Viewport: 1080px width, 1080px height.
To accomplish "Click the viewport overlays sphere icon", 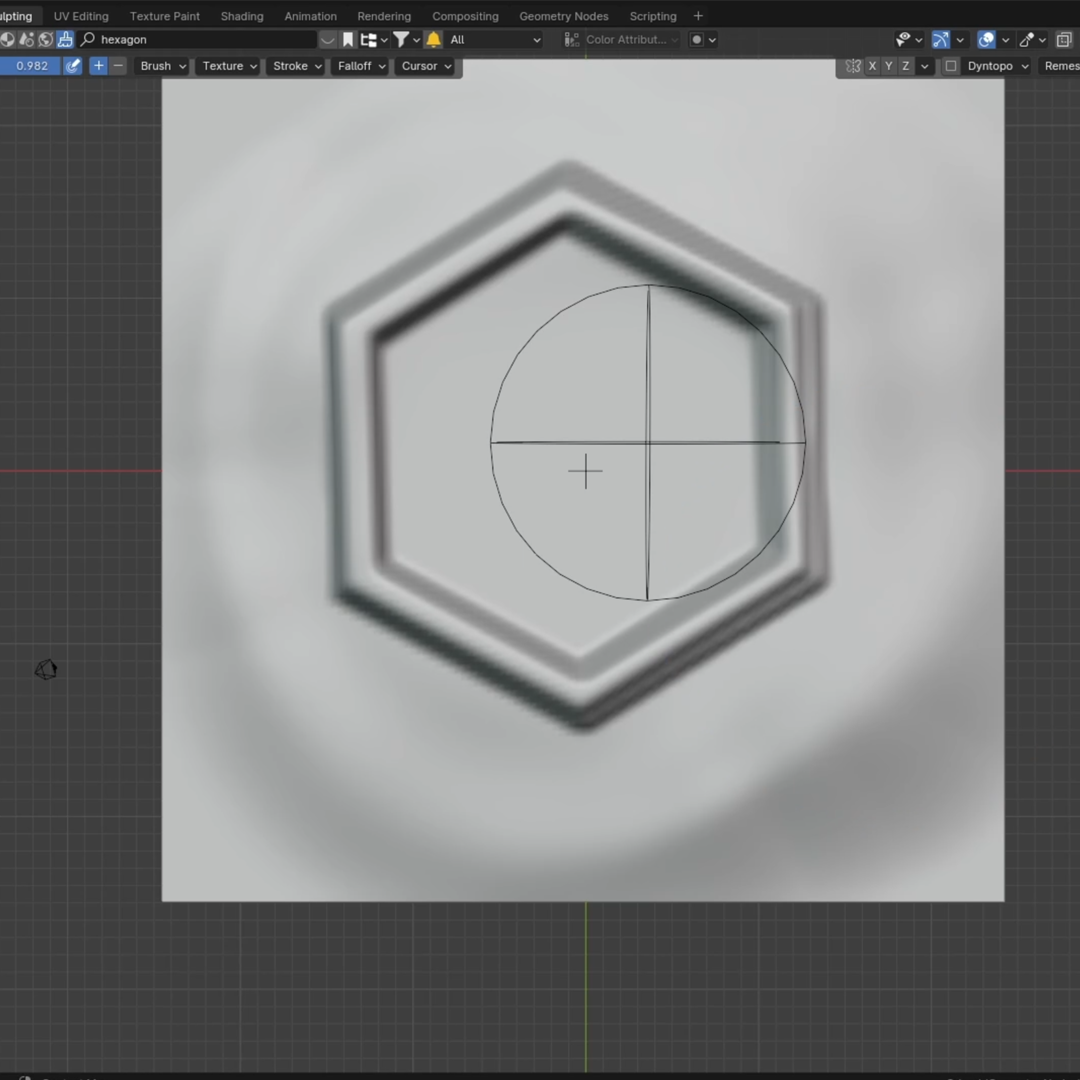I will 986,39.
